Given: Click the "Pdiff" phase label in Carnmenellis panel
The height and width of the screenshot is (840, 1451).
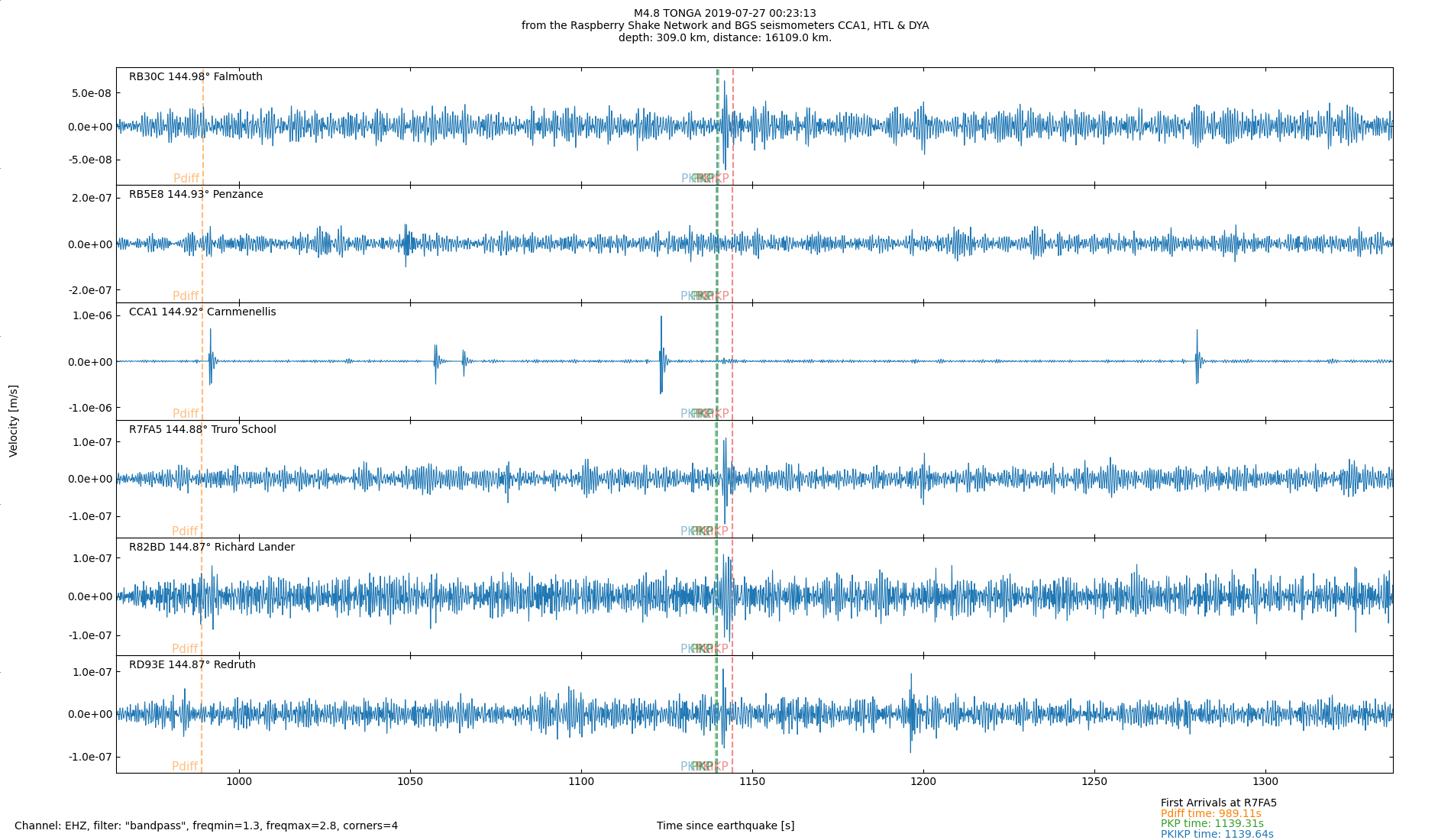Looking at the screenshot, I should pos(186,414).
